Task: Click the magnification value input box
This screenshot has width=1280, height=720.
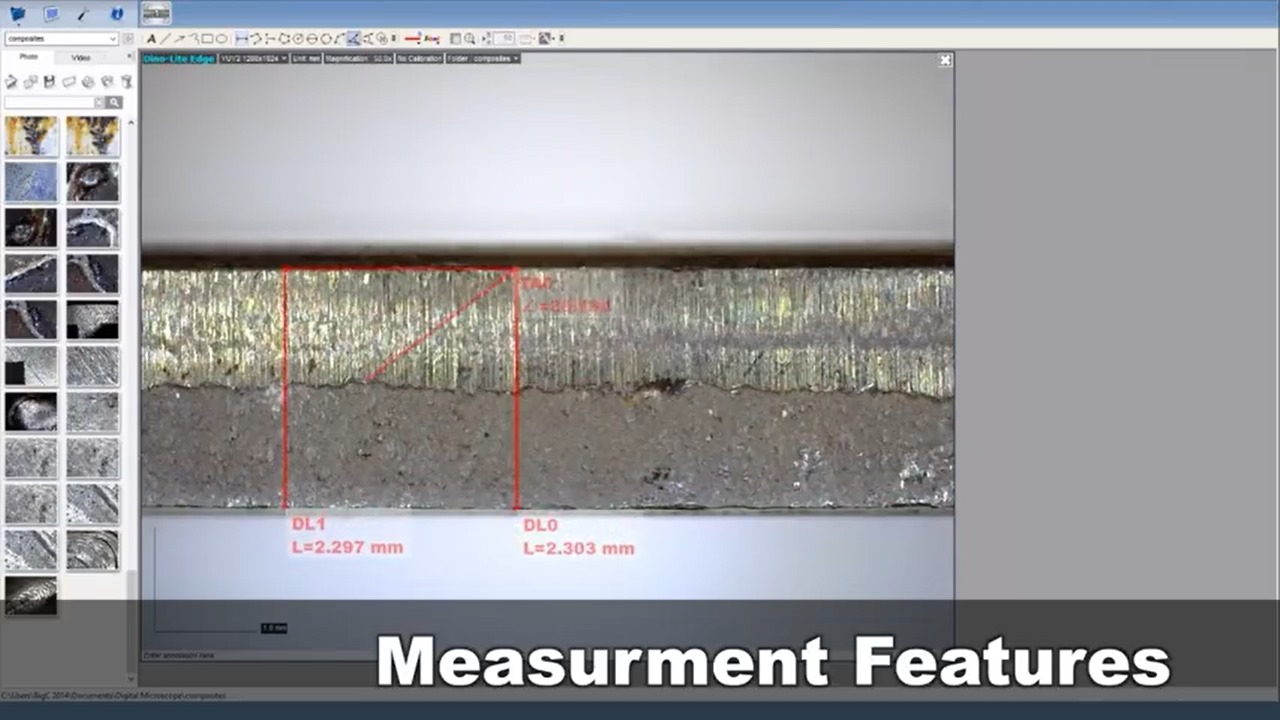Action: (x=504, y=39)
